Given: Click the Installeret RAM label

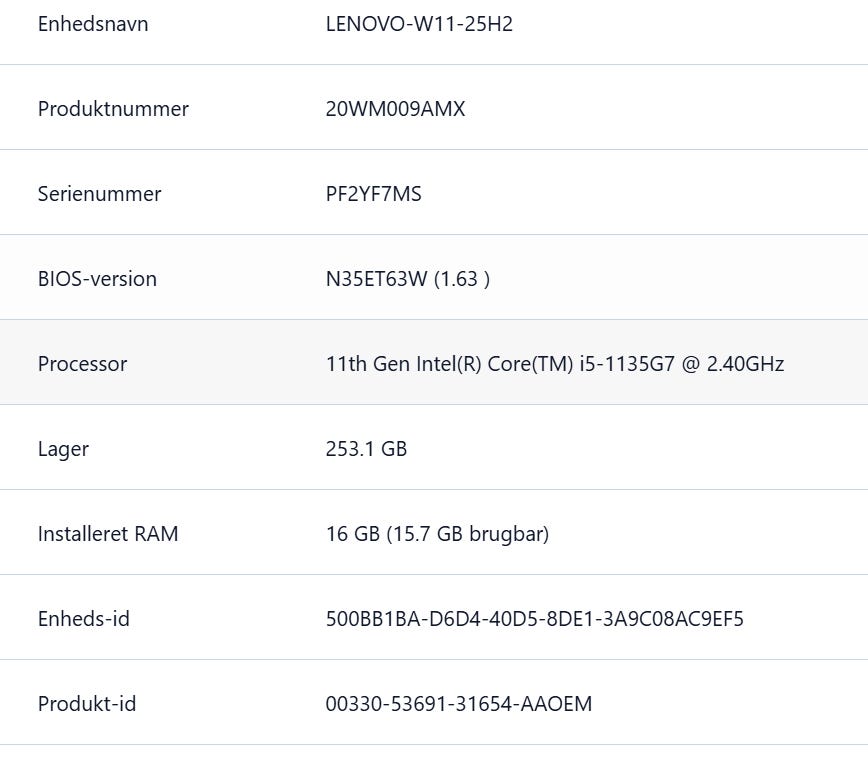Looking at the screenshot, I should [x=108, y=534].
